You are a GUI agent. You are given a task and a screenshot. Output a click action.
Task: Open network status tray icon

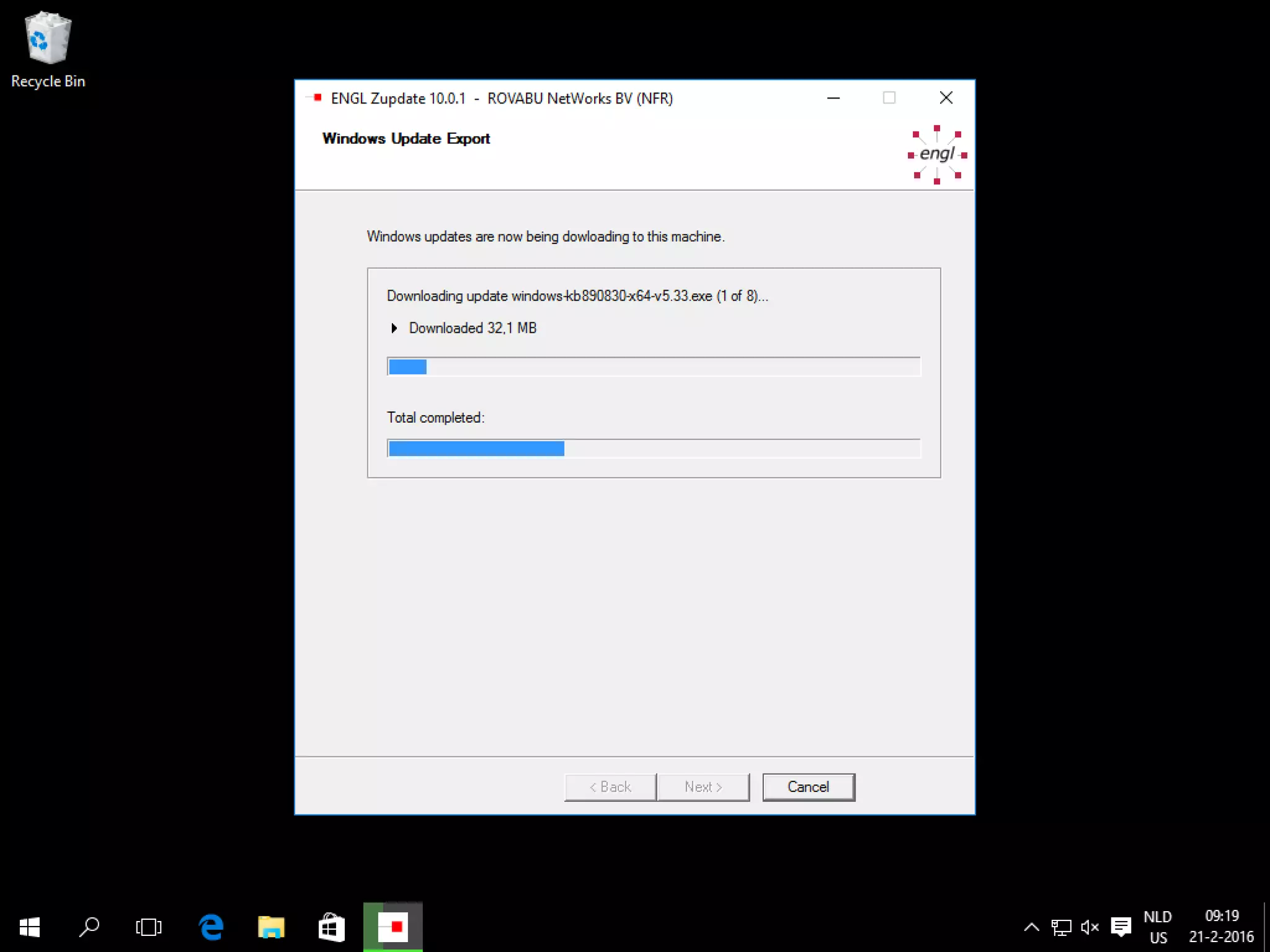[1061, 927]
